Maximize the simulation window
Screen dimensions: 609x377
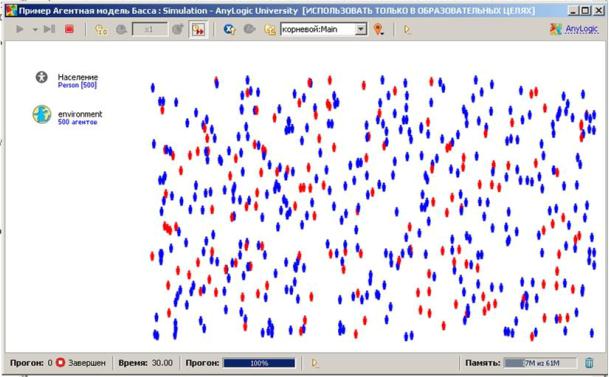[x=585, y=10]
